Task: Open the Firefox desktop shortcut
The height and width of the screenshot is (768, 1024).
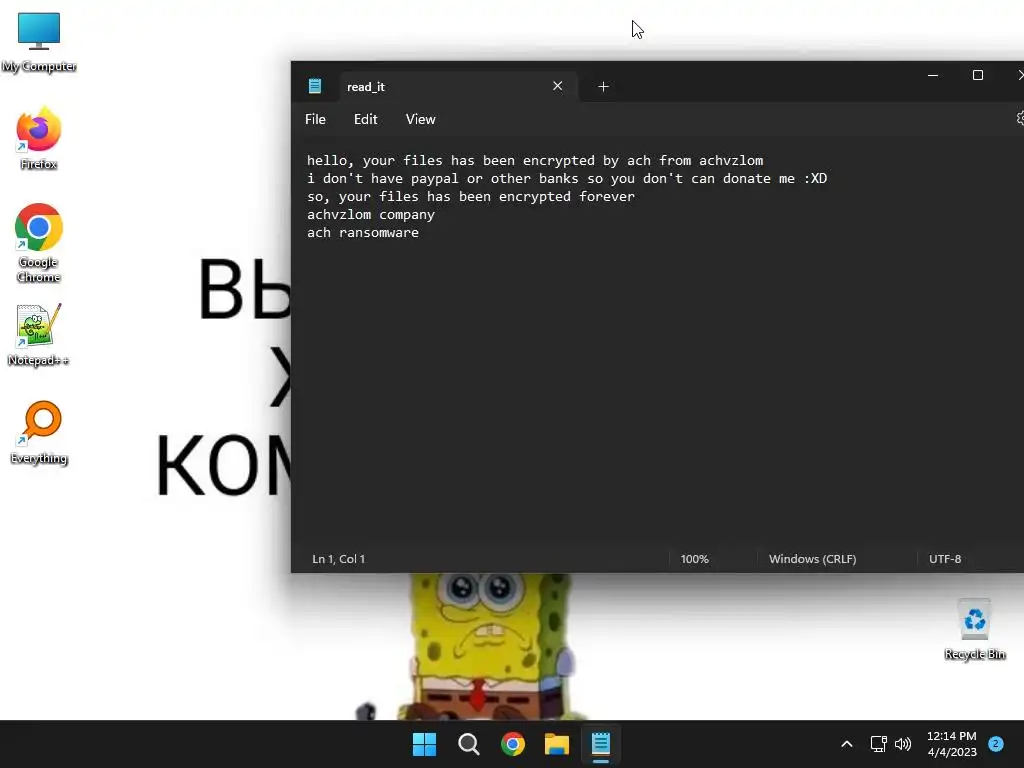Action: click(x=39, y=138)
